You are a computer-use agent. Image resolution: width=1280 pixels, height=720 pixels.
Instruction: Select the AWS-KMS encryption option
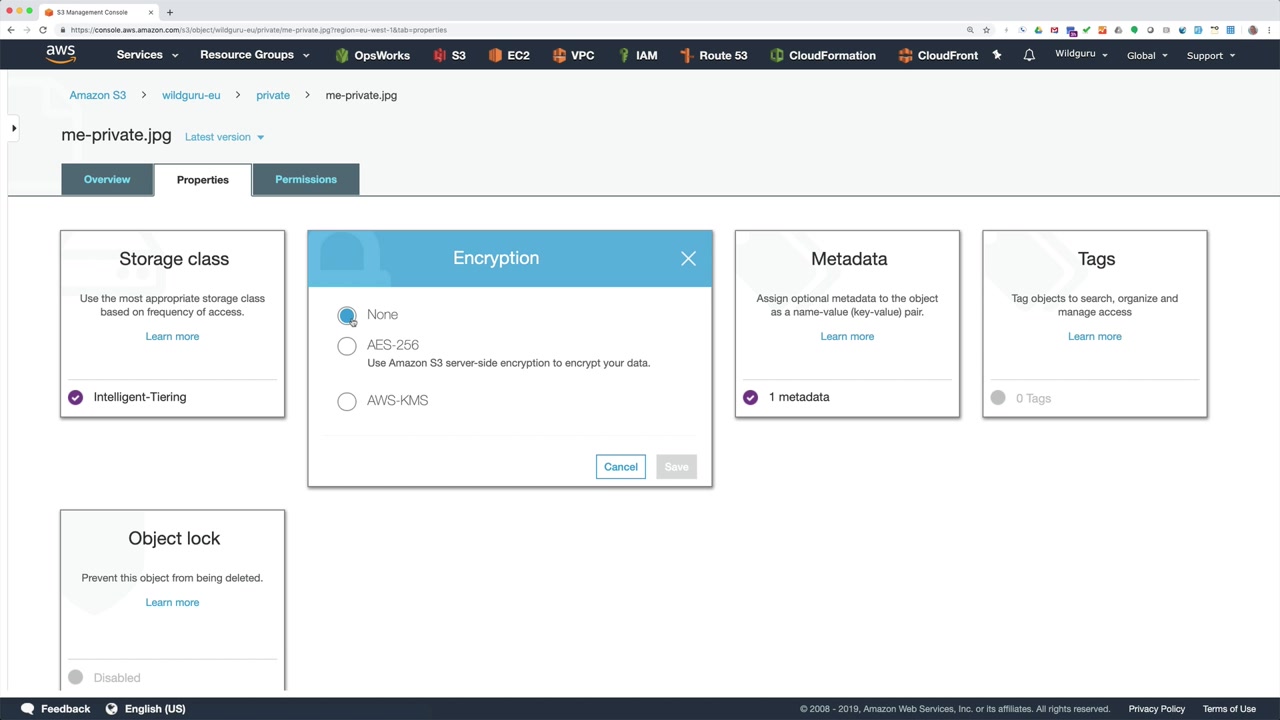click(x=347, y=401)
